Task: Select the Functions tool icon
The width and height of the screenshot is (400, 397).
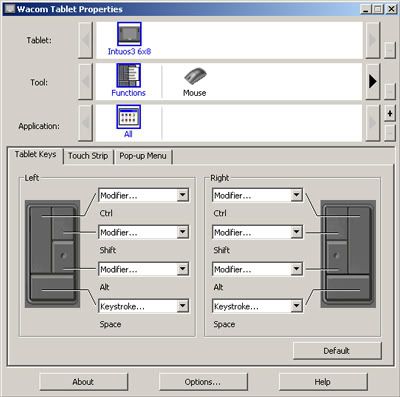Action: tap(128, 75)
